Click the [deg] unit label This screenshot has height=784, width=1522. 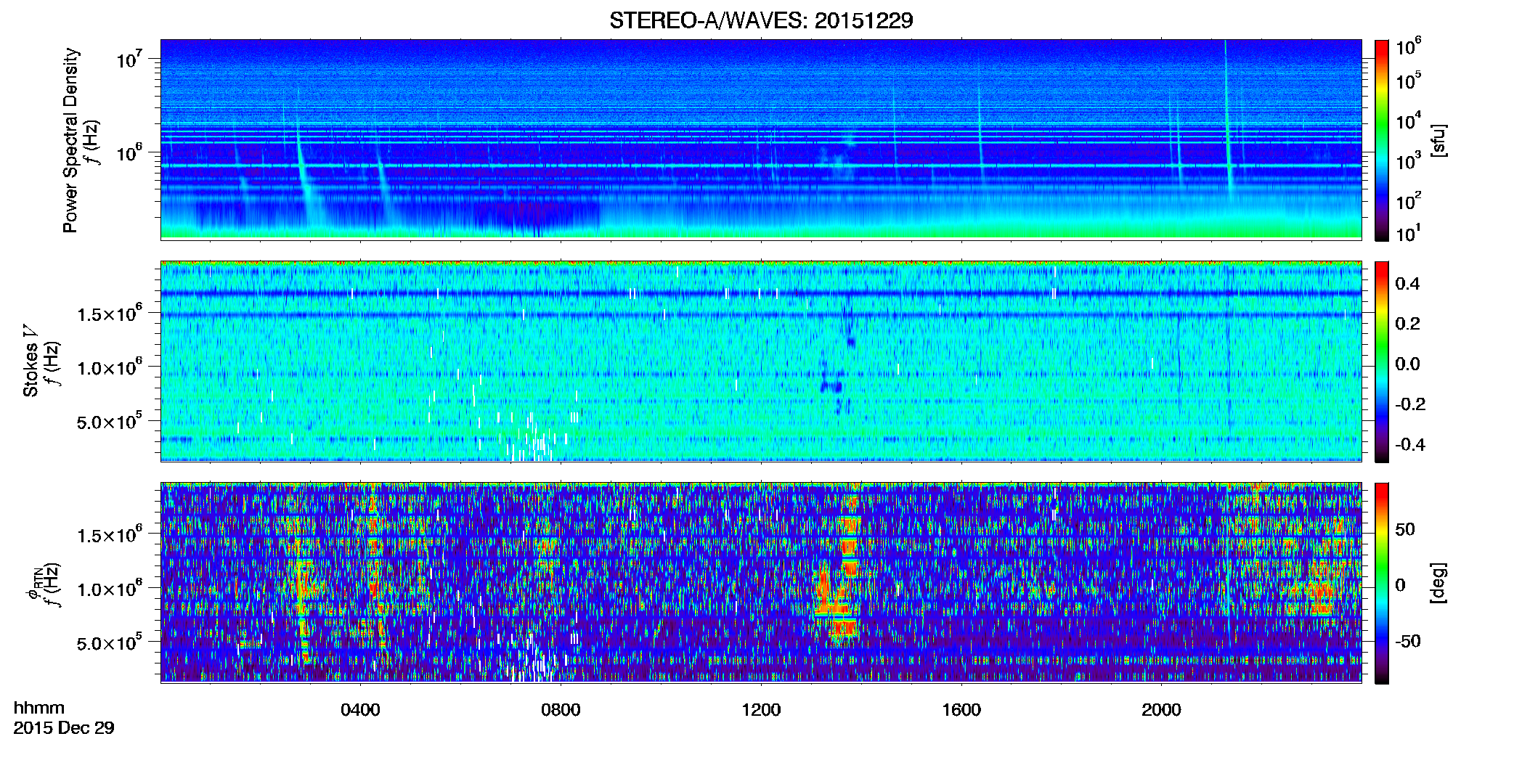tap(1438, 583)
